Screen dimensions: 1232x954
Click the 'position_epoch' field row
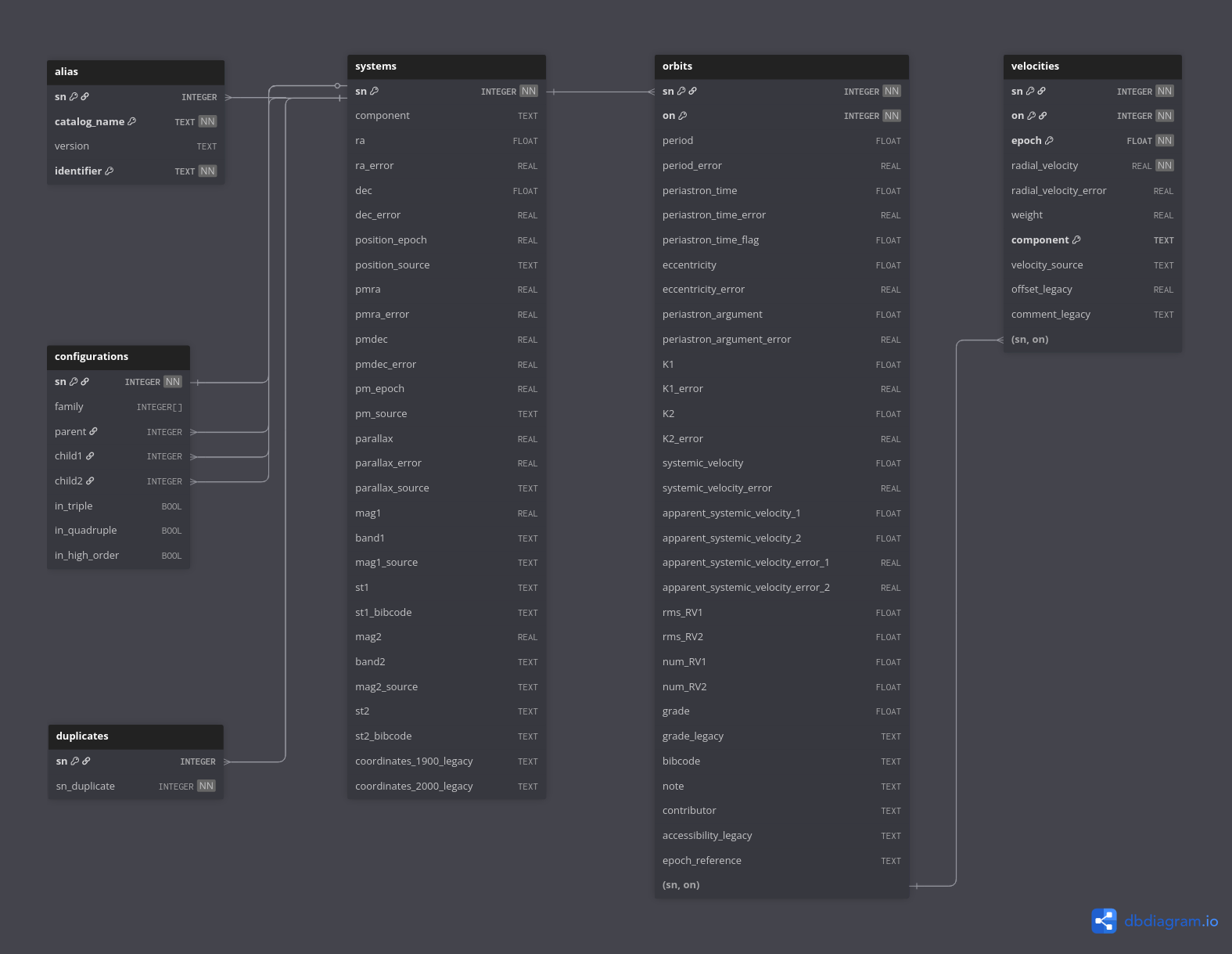[x=447, y=240]
